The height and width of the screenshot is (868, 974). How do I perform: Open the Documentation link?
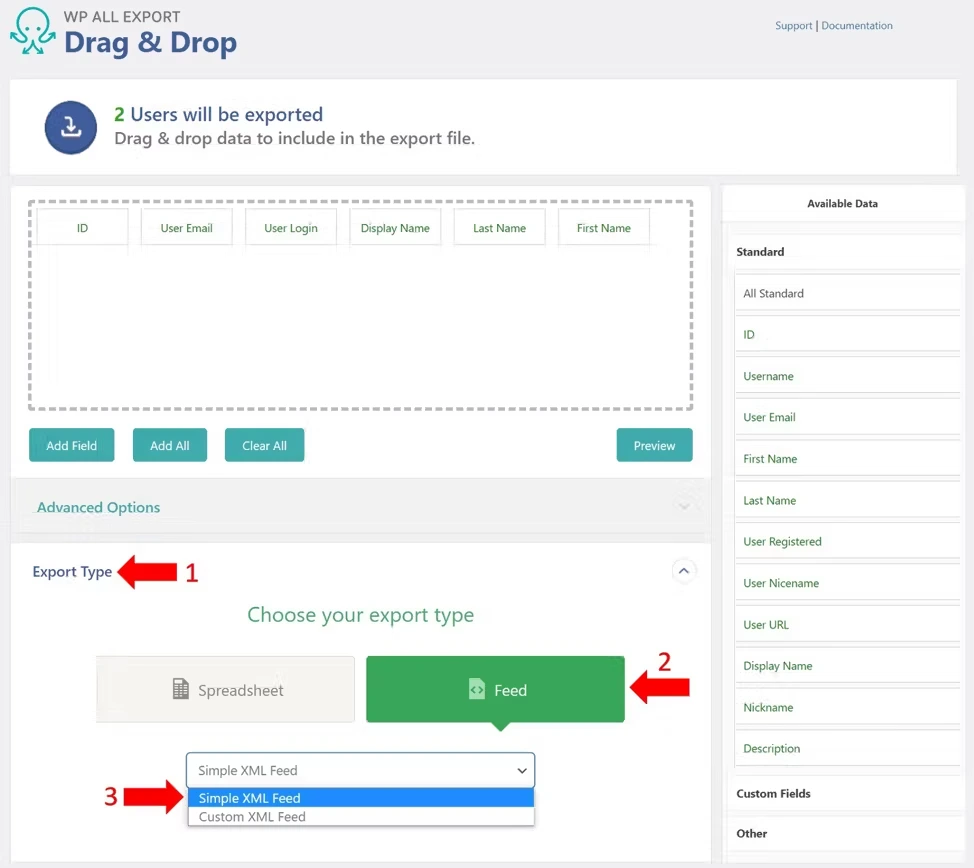857,26
